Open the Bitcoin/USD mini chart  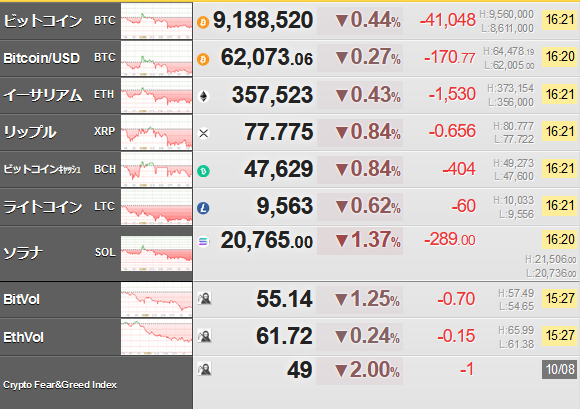coord(156,58)
